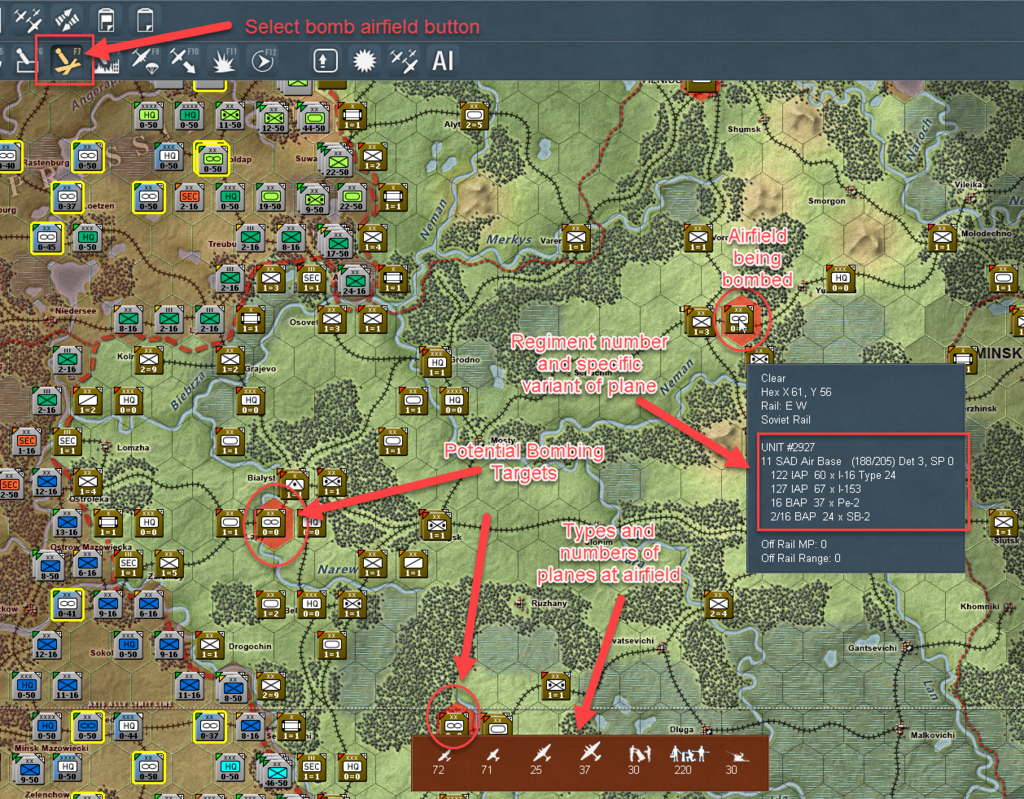Activate the F9 air drop paratrooper mode

(x=144, y=61)
